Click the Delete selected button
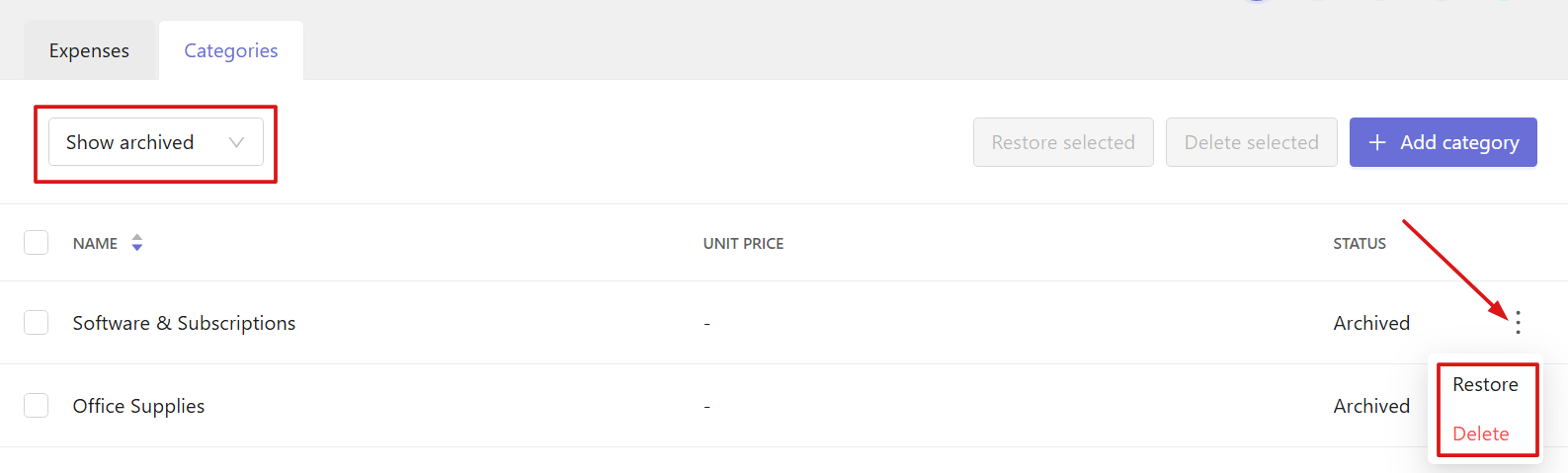 coord(1252,142)
